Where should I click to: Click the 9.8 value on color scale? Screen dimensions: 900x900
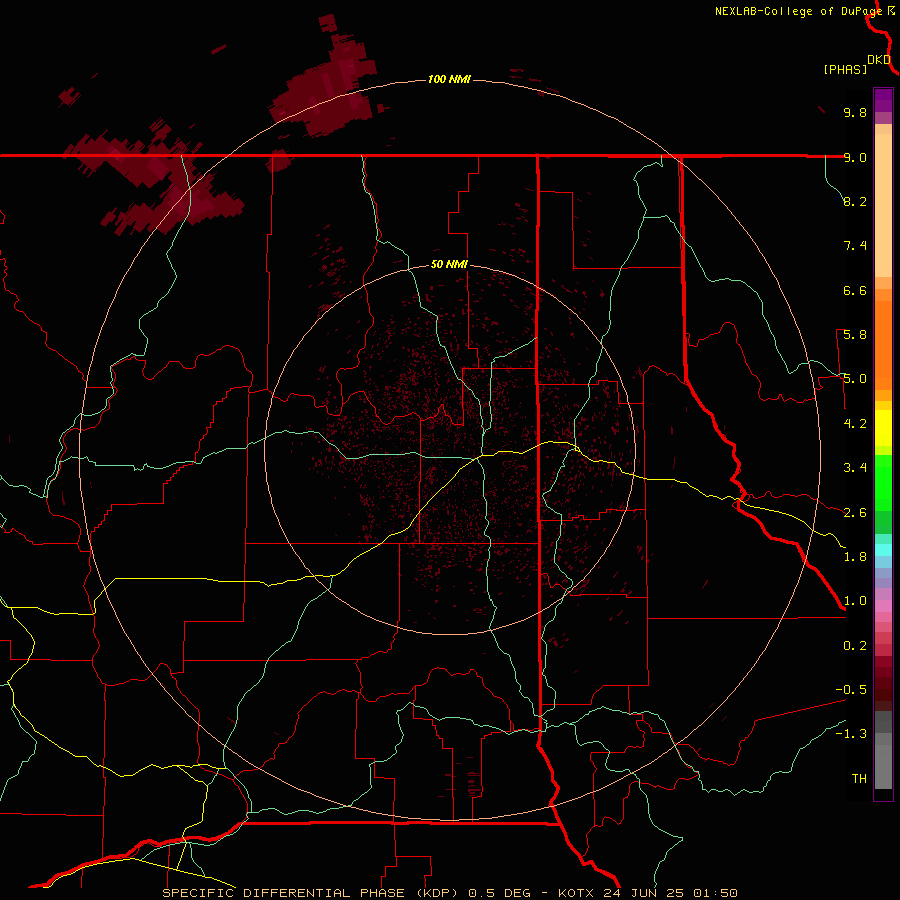click(855, 112)
